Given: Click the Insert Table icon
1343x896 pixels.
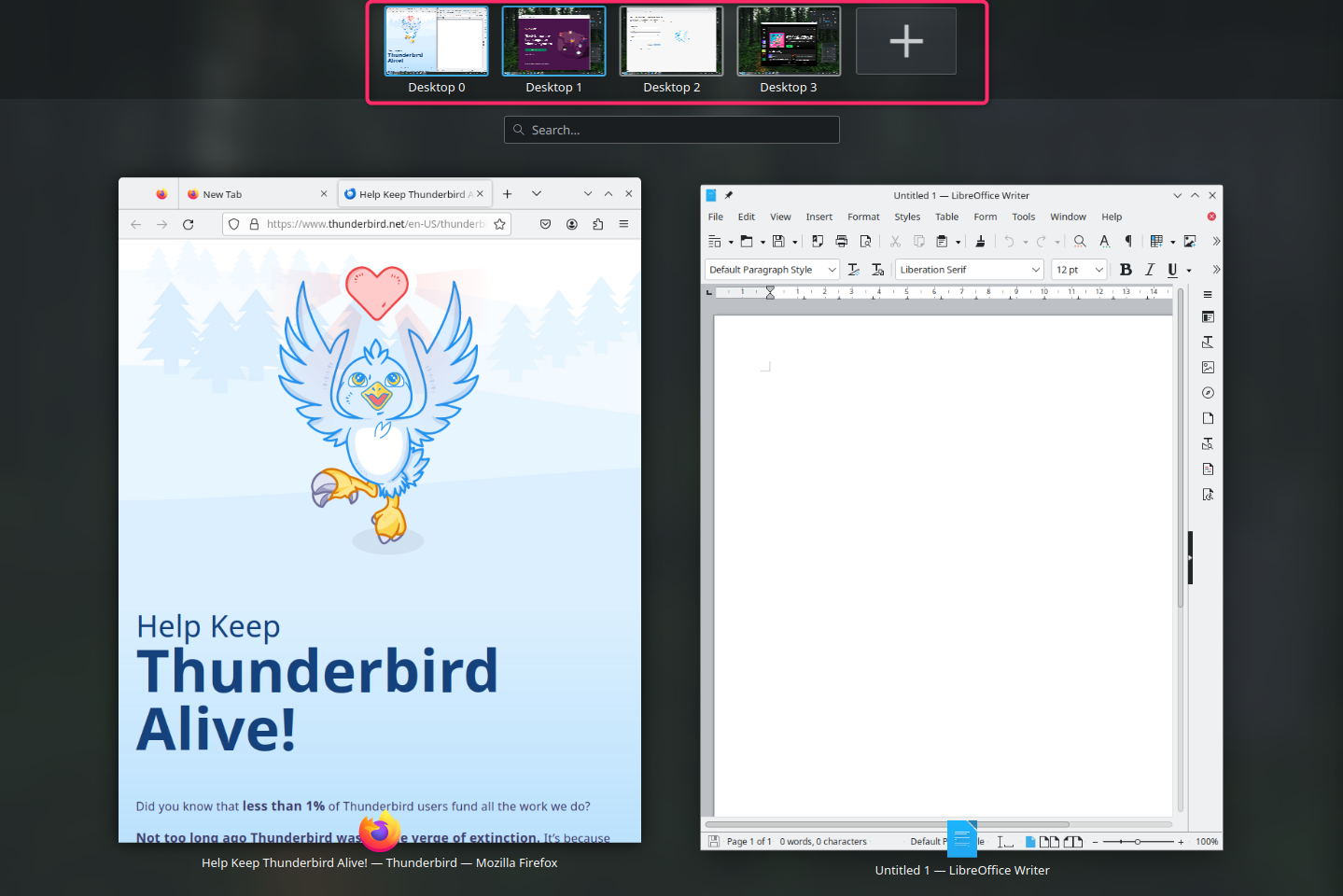Looking at the screenshot, I should (x=1156, y=241).
